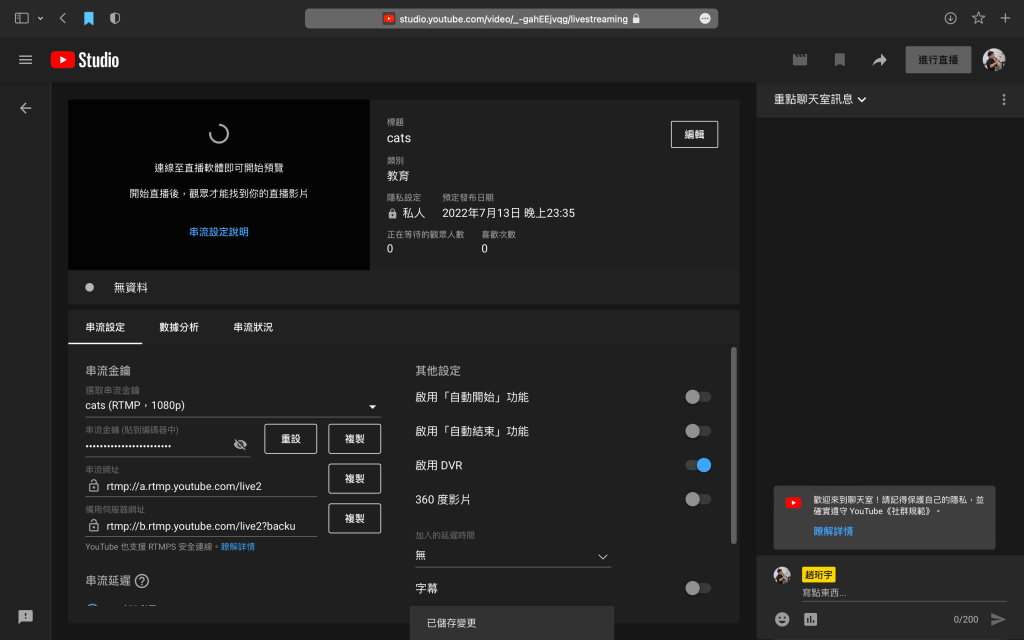Open the clapperboard icon in header
This screenshot has width=1024, height=640.
tap(800, 60)
